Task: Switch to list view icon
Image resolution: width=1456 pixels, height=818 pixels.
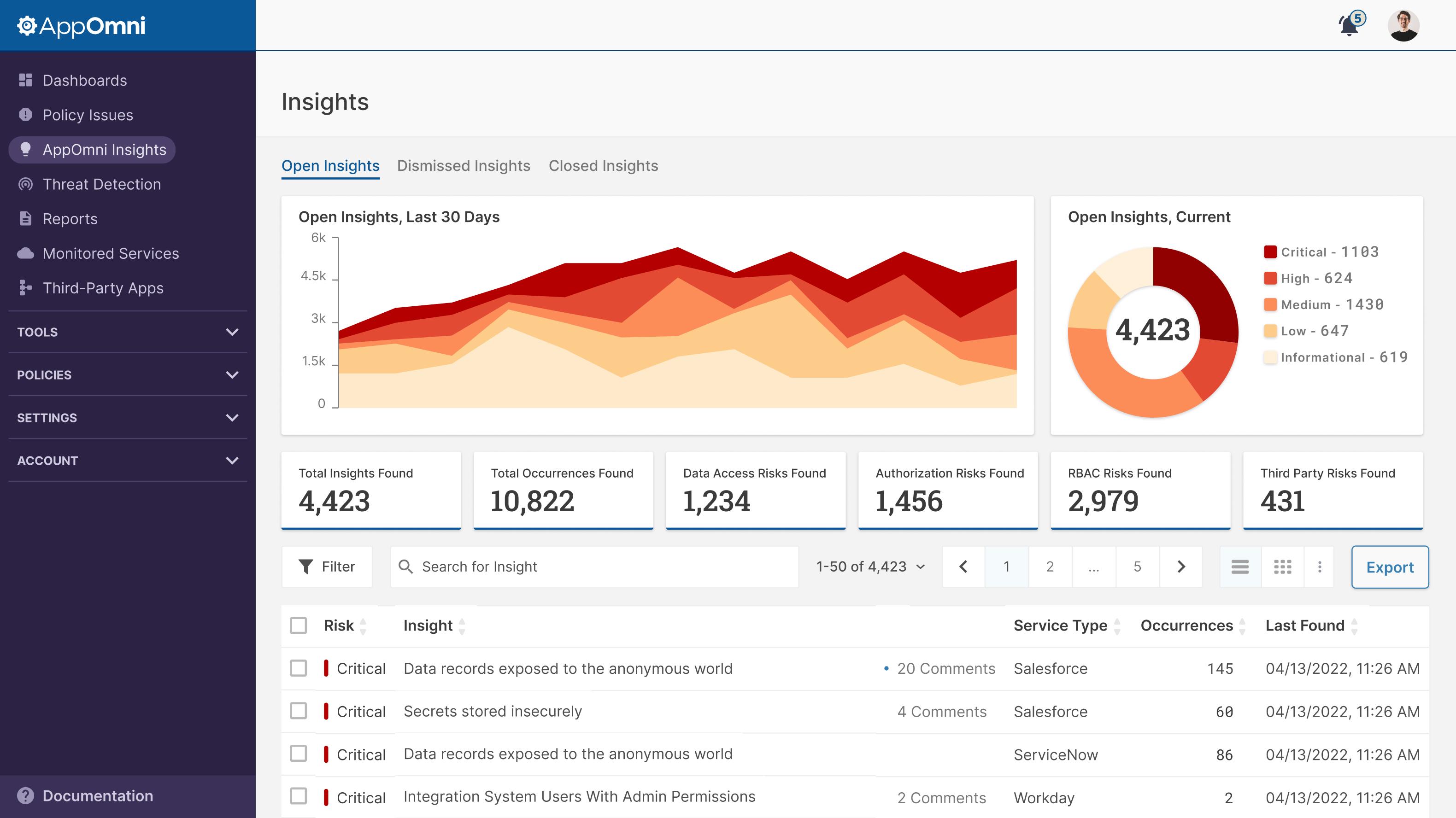Action: pos(1240,567)
